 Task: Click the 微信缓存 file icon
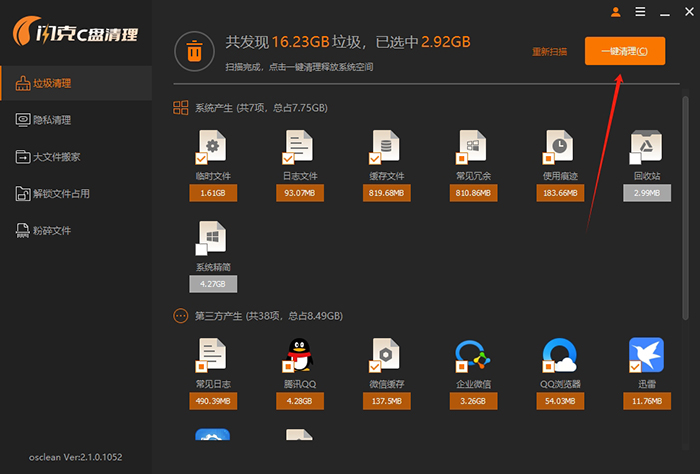(x=386, y=353)
